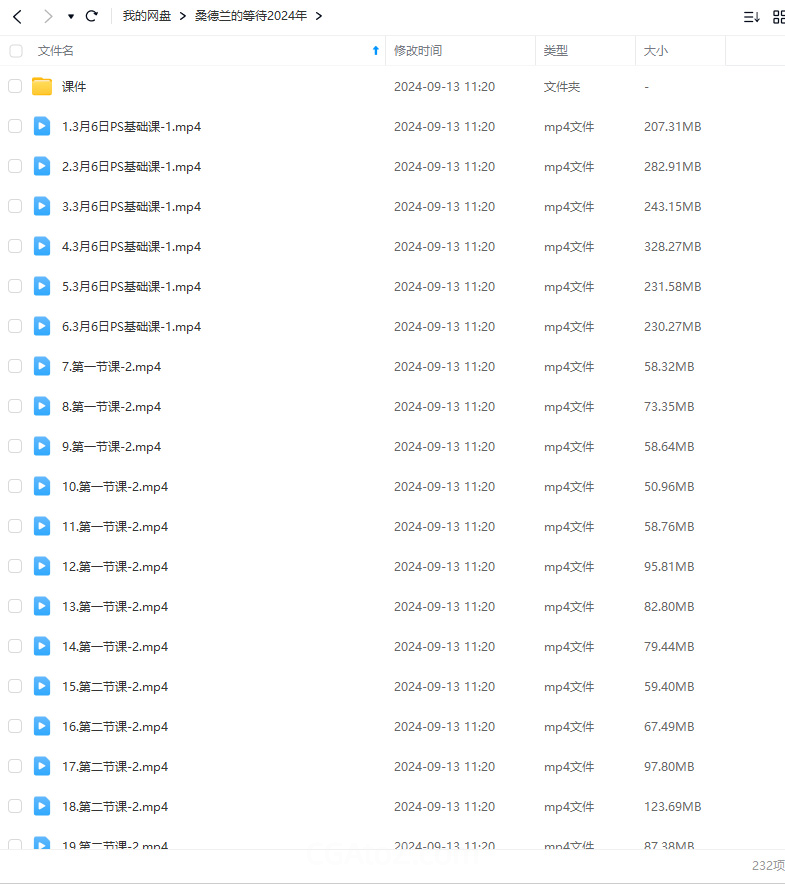785x884 pixels.
Task: Open file 10.第一节课-2.mp4
Action: pyautogui.click(x=115, y=487)
